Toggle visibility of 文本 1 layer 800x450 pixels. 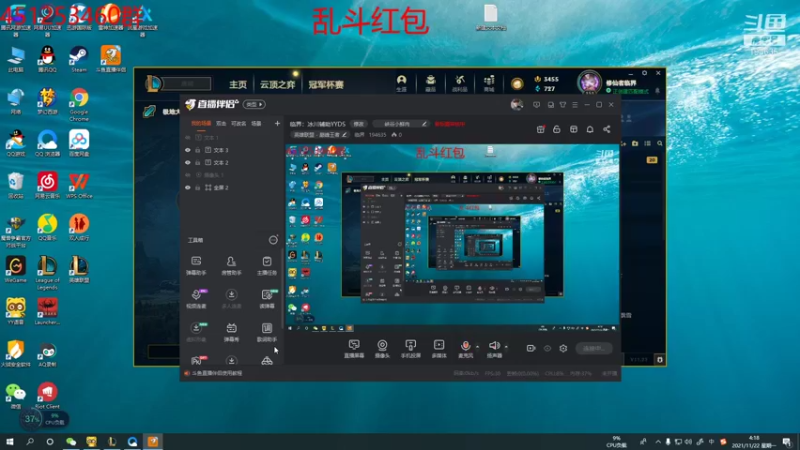[x=188, y=138]
